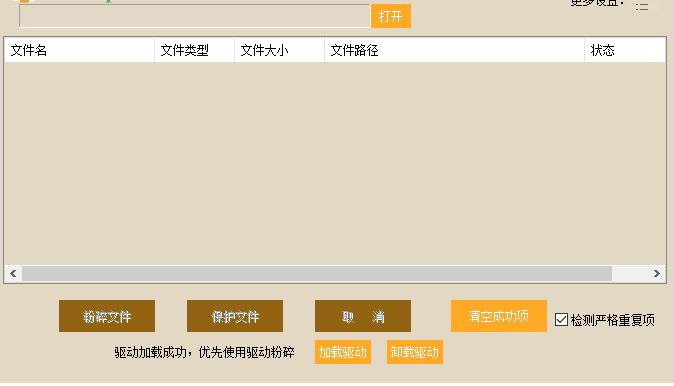This screenshot has height=386, width=674.
Task: Click the file path input field
Action: point(194,16)
